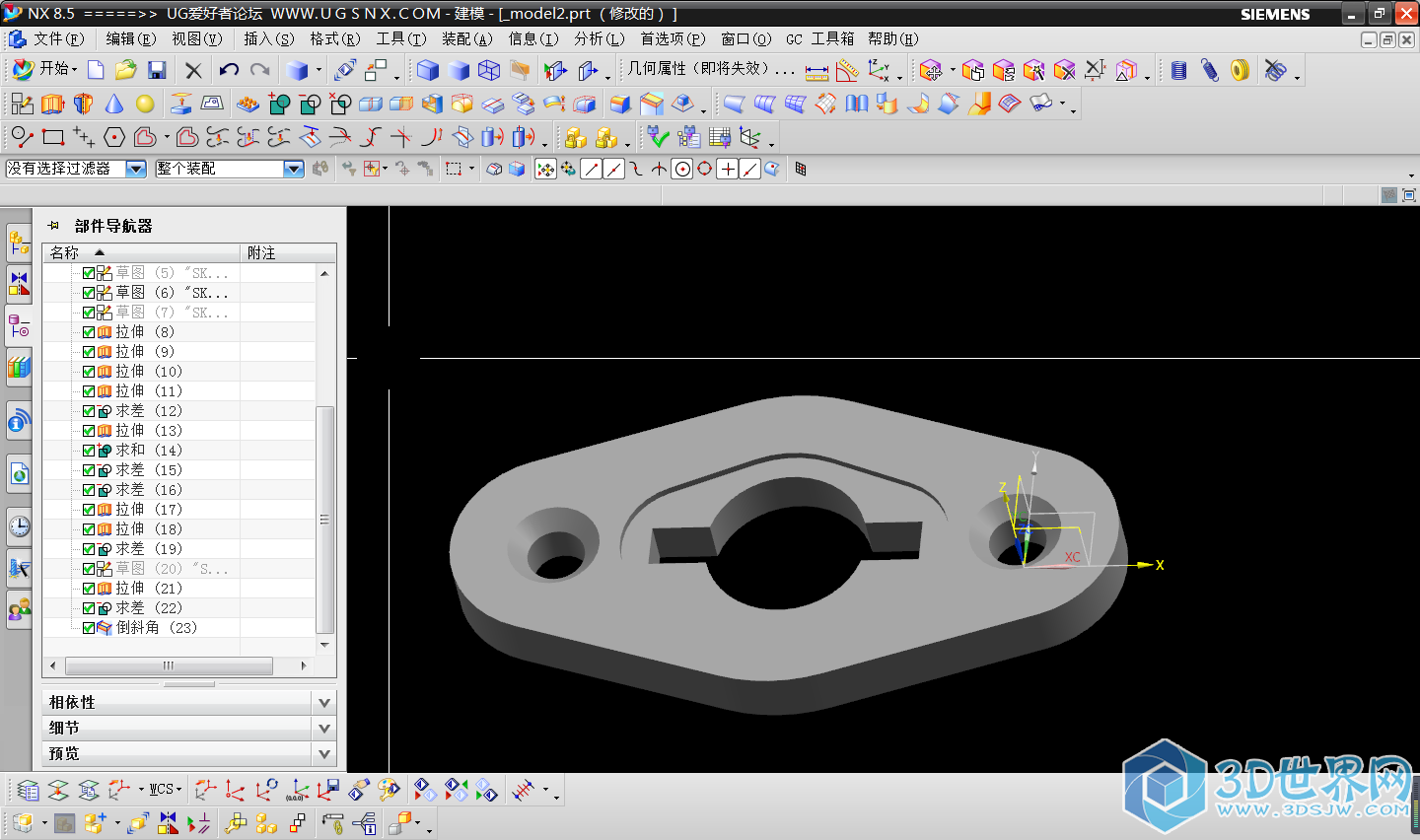The image size is (1420, 840).
Task: Select the Line sketch tool
Action: [x=22, y=137]
